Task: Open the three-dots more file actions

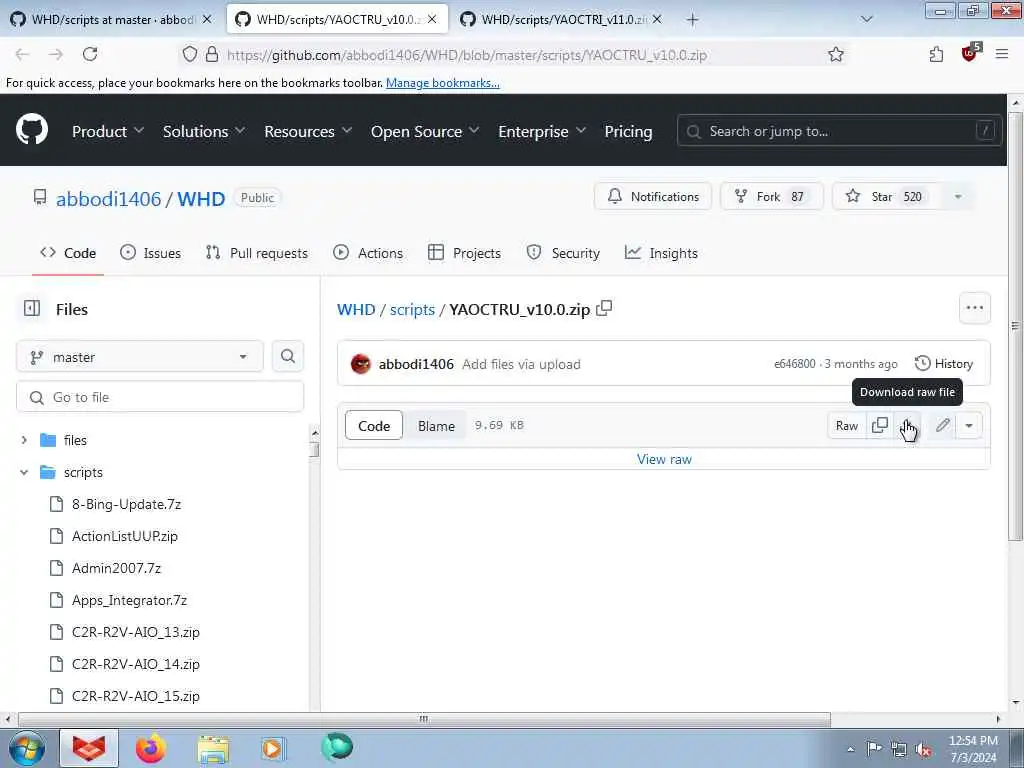Action: tap(974, 308)
